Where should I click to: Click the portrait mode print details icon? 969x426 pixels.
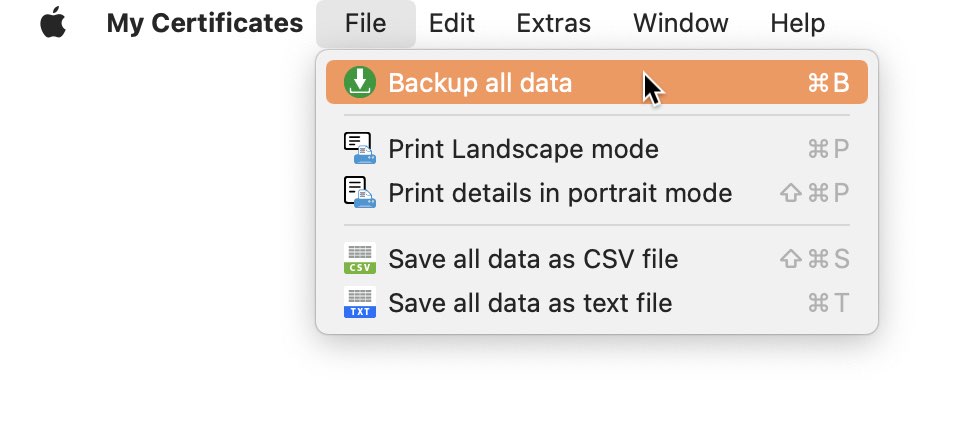pyautogui.click(x=360, y=192)
